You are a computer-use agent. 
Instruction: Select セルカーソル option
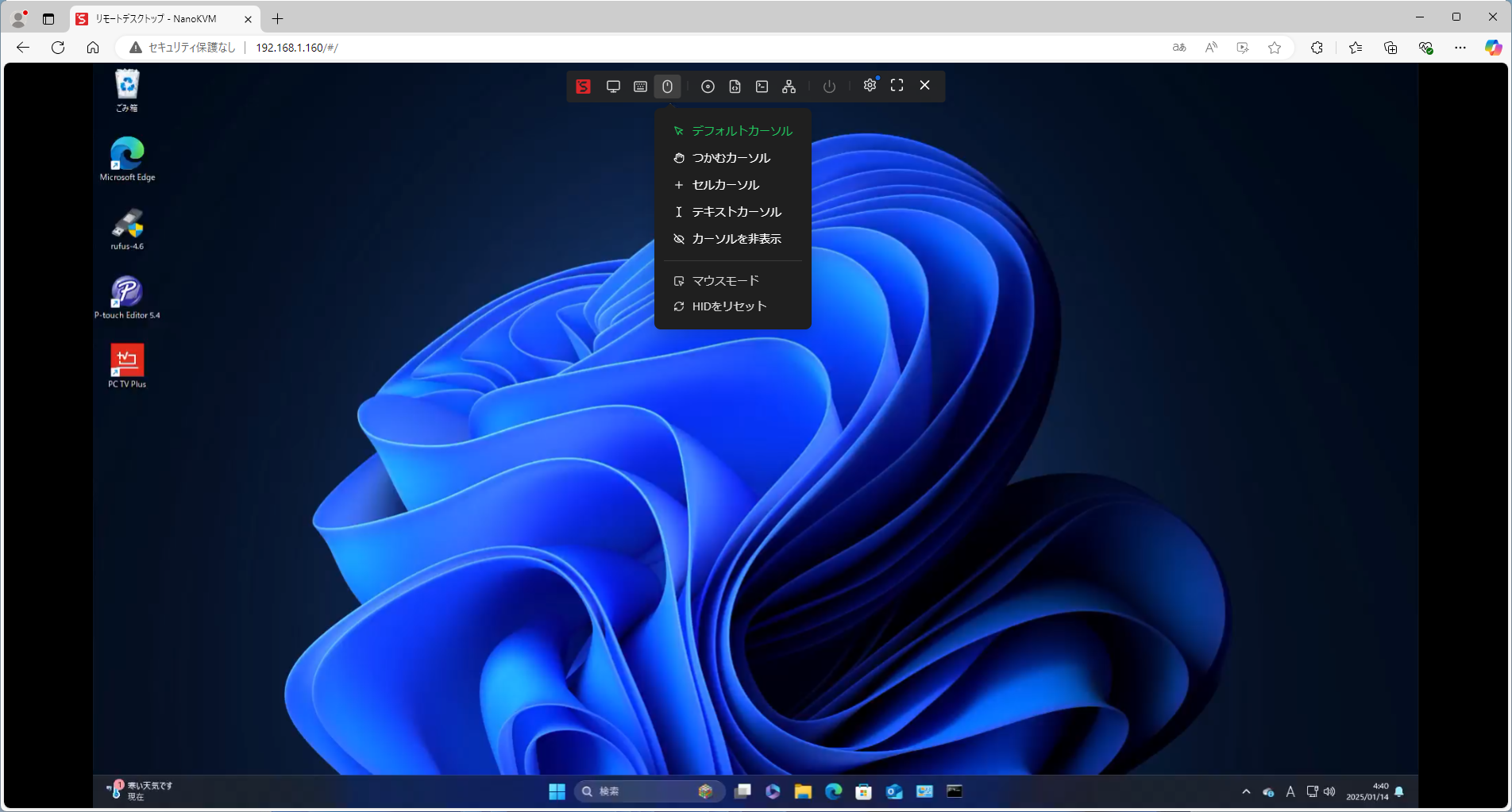(x=733, y=185)
